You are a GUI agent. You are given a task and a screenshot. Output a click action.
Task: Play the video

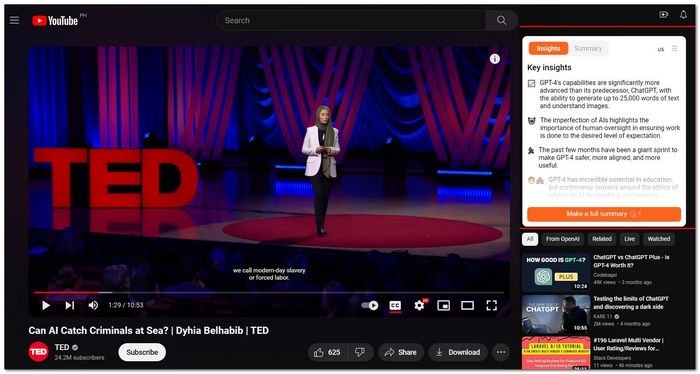coord(46,305)
